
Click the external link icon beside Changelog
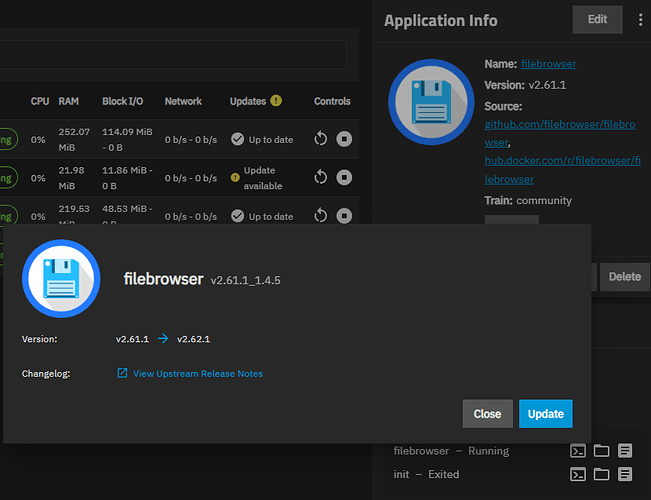[x=122, y=373]
